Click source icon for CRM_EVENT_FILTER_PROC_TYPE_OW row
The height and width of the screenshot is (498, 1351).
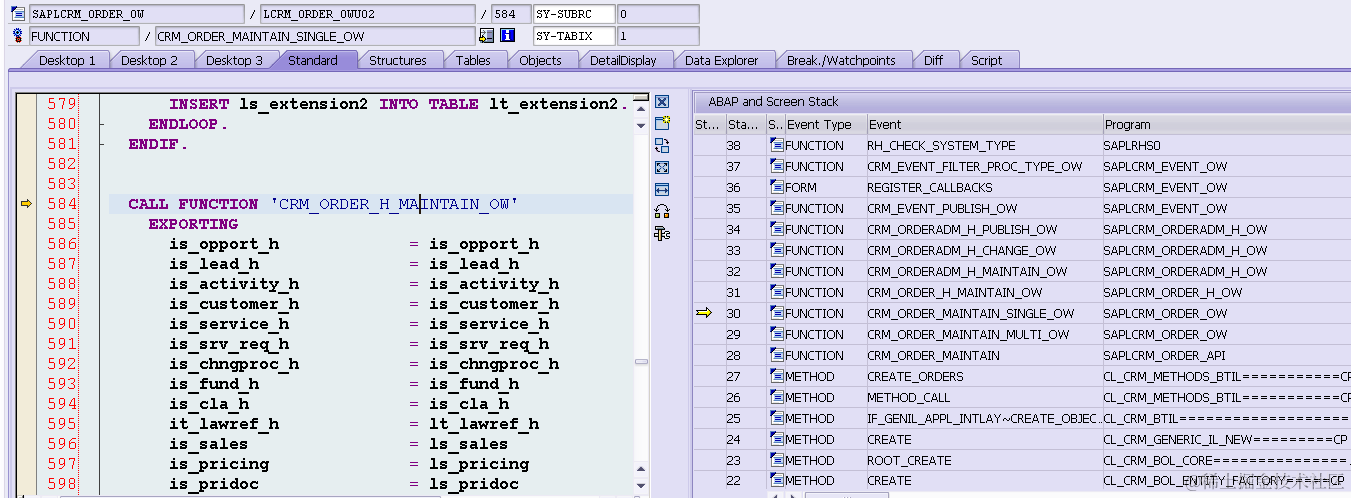click(x=777, y=167)
